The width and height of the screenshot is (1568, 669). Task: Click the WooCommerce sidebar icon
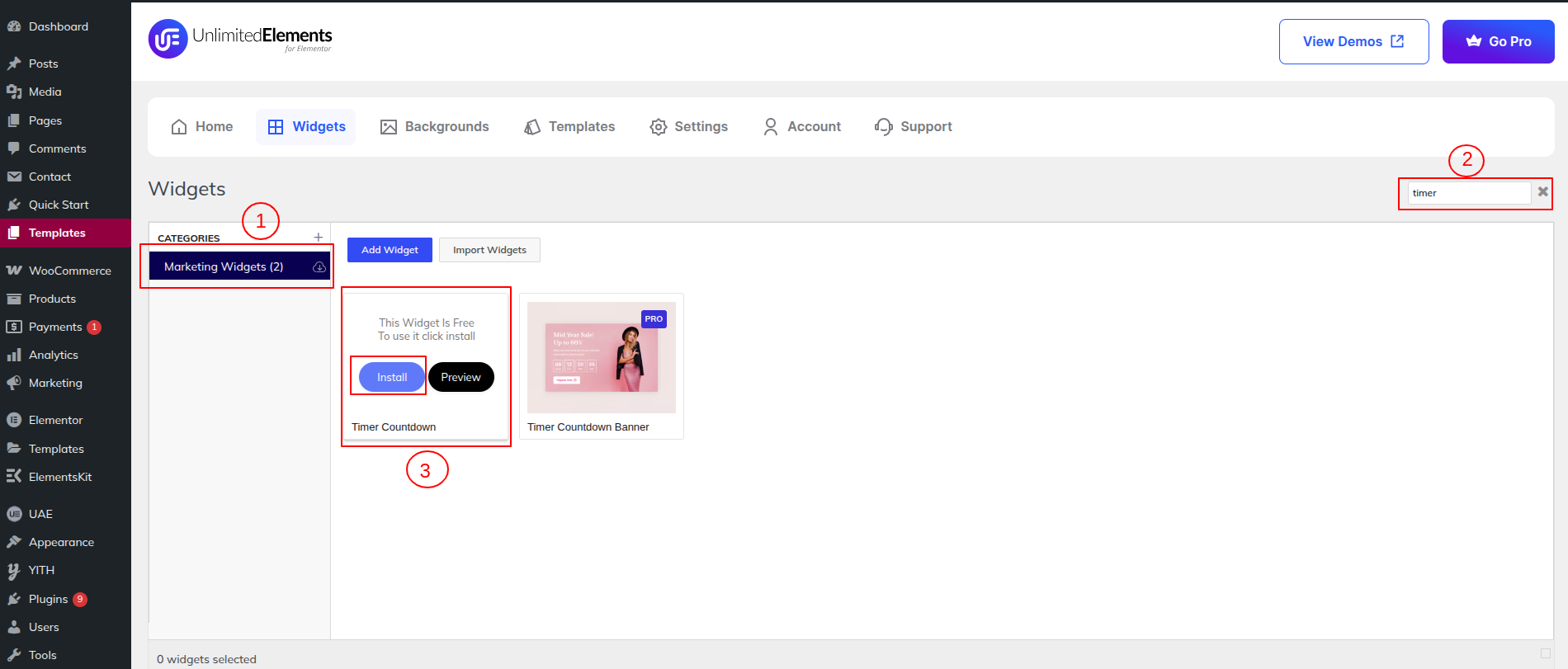(x=14, y=271)
